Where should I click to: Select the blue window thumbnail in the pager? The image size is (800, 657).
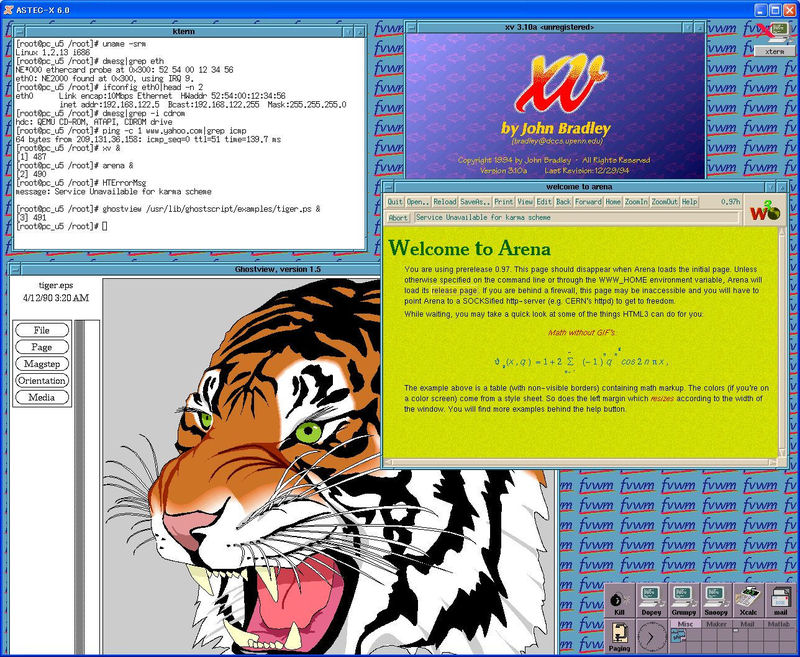[x=678, y=636]
